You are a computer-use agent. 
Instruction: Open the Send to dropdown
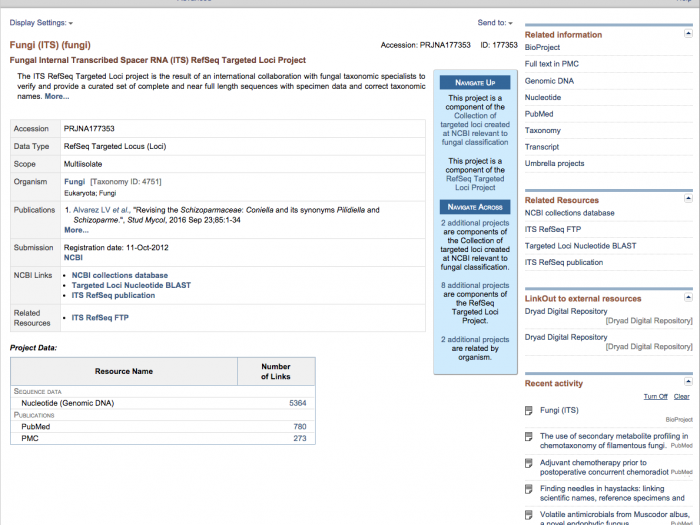tap(495, 23)
